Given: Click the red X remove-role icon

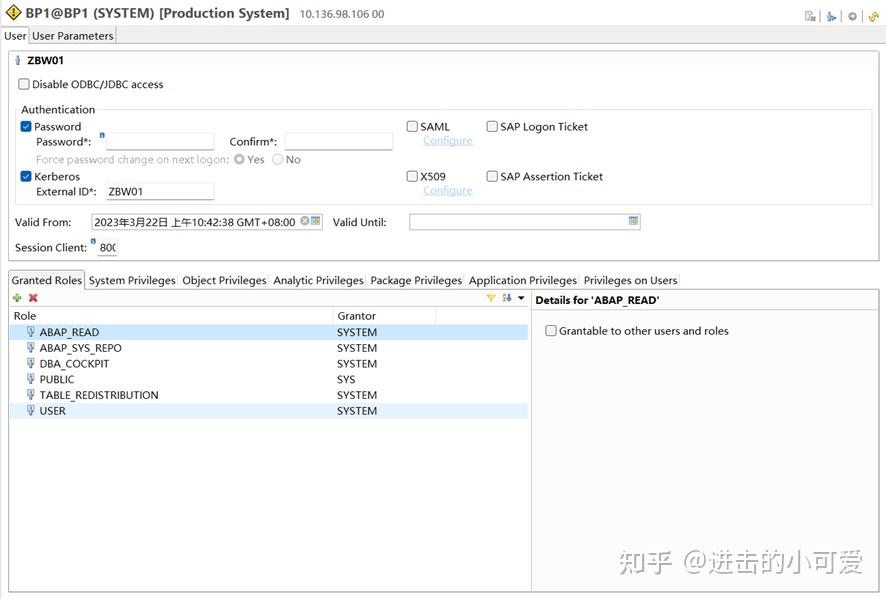Looking at the screenshot, I should [x=33, y=298].
